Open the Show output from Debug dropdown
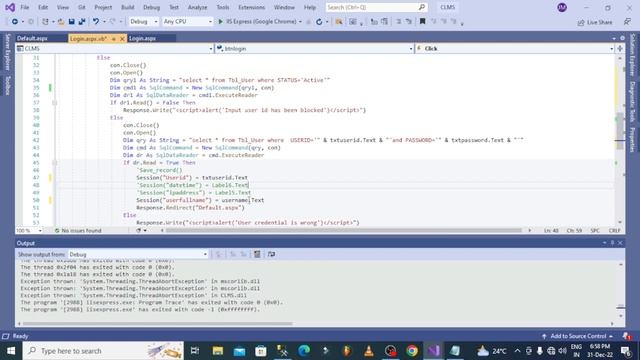 click(x=138, y=254)
